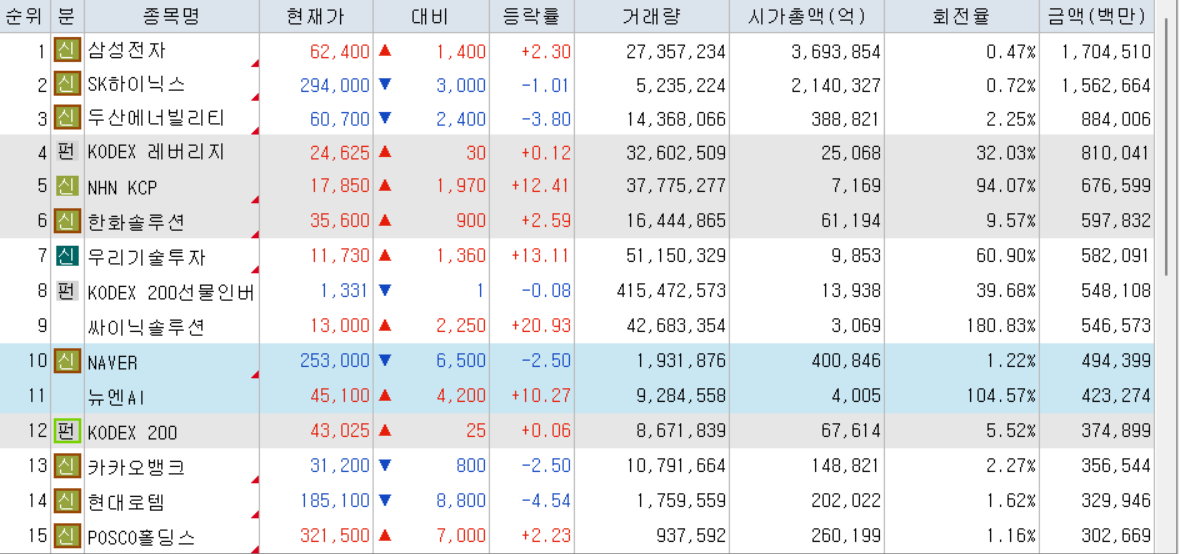Image resolution: width=1179 pixels, height=554 pixels.
Task: Select the 싸이닉솔루션 stock name
Action: [146, 326]
